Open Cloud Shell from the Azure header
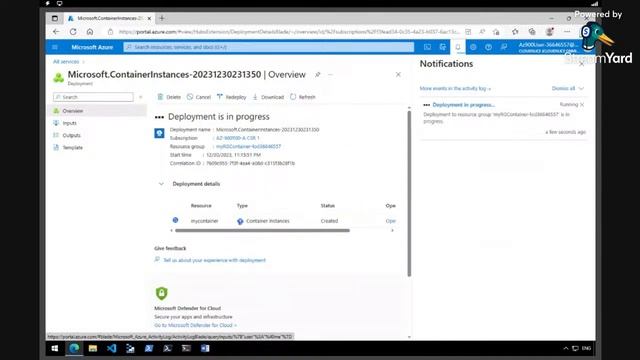Screen dimensions: 640x360 point(427,47)
